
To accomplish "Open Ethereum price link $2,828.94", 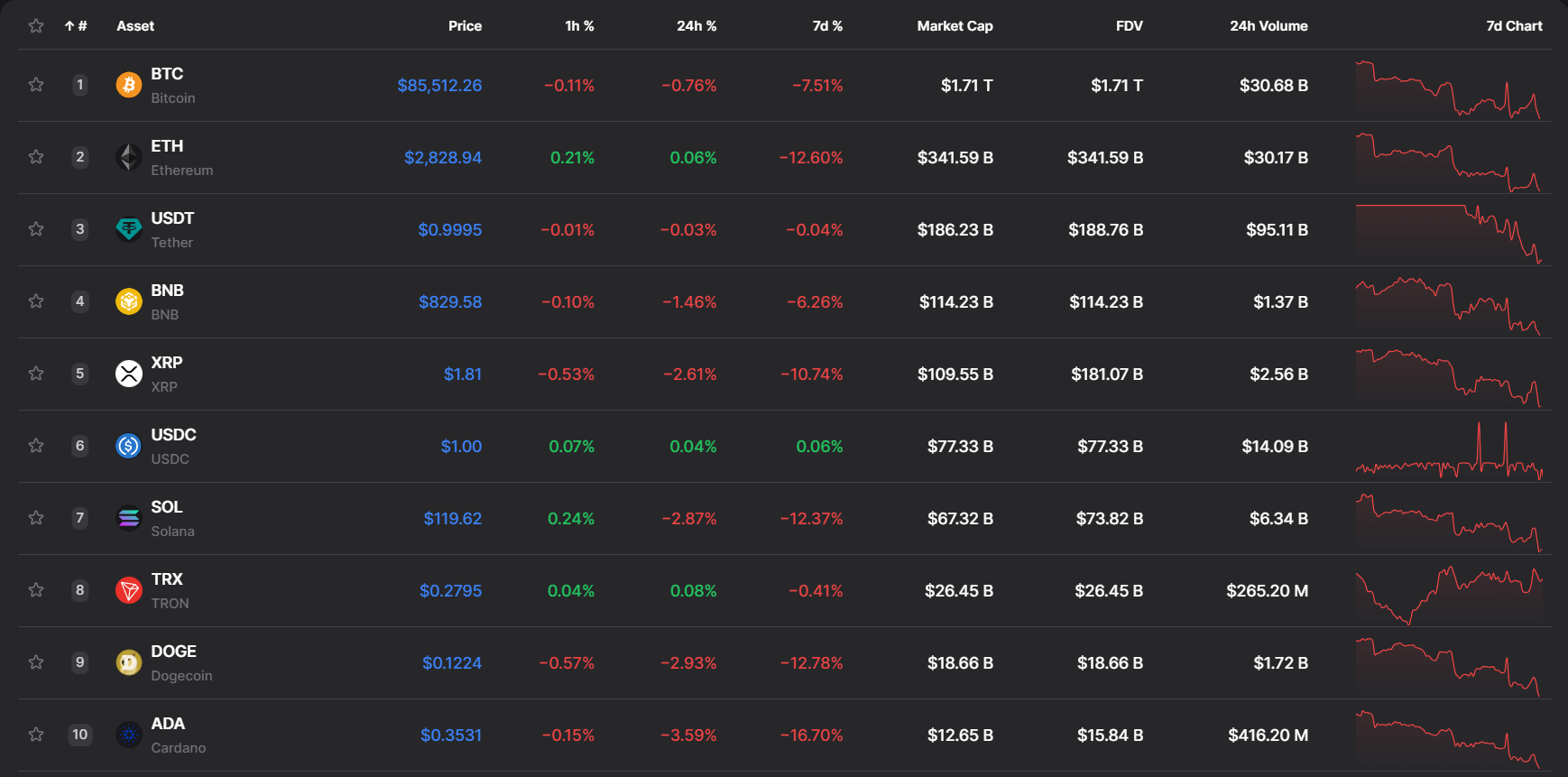I will point(443,158).
